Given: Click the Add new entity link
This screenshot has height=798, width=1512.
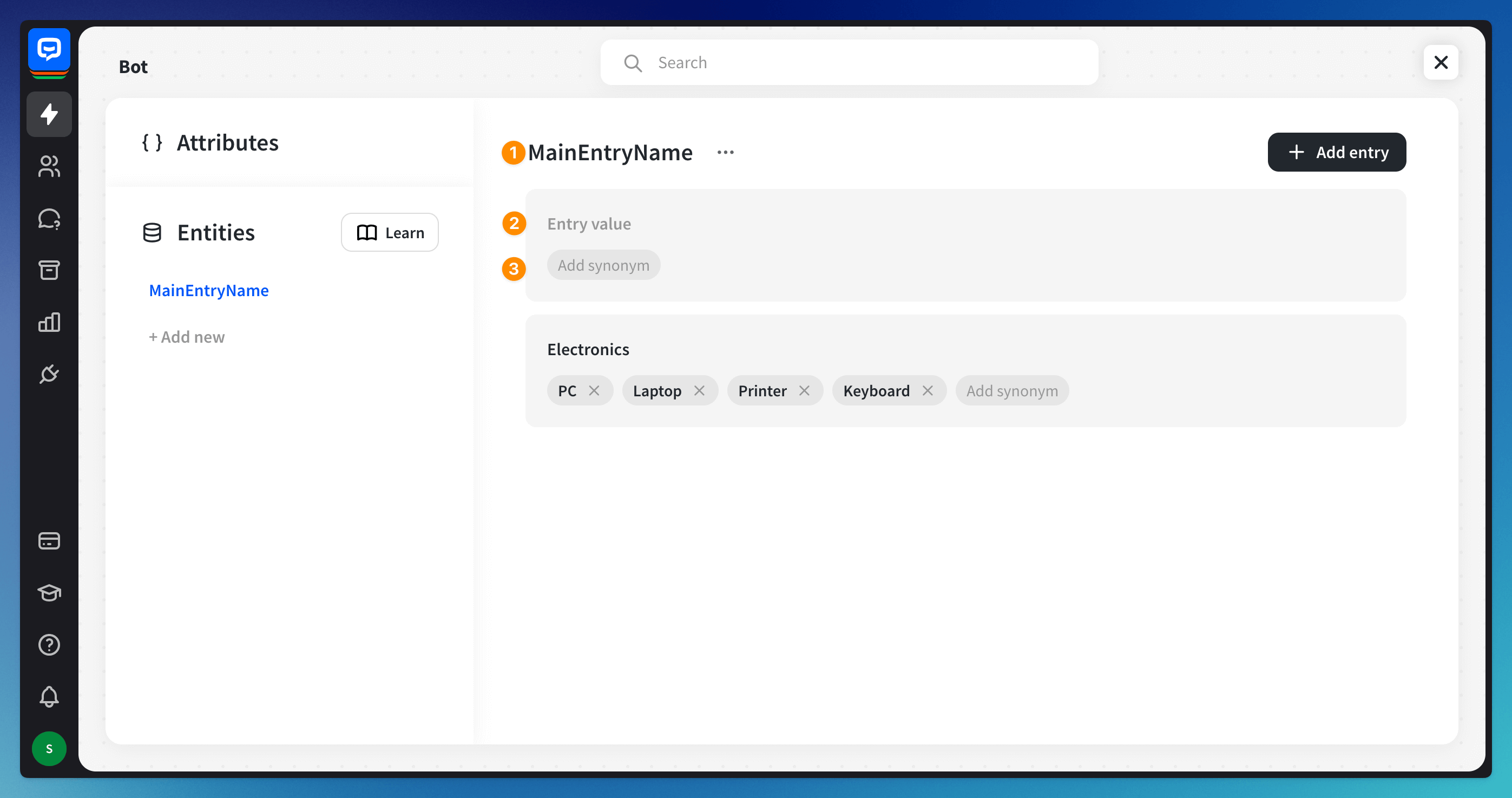Looking at the screenshot, I should pos(187,337).
